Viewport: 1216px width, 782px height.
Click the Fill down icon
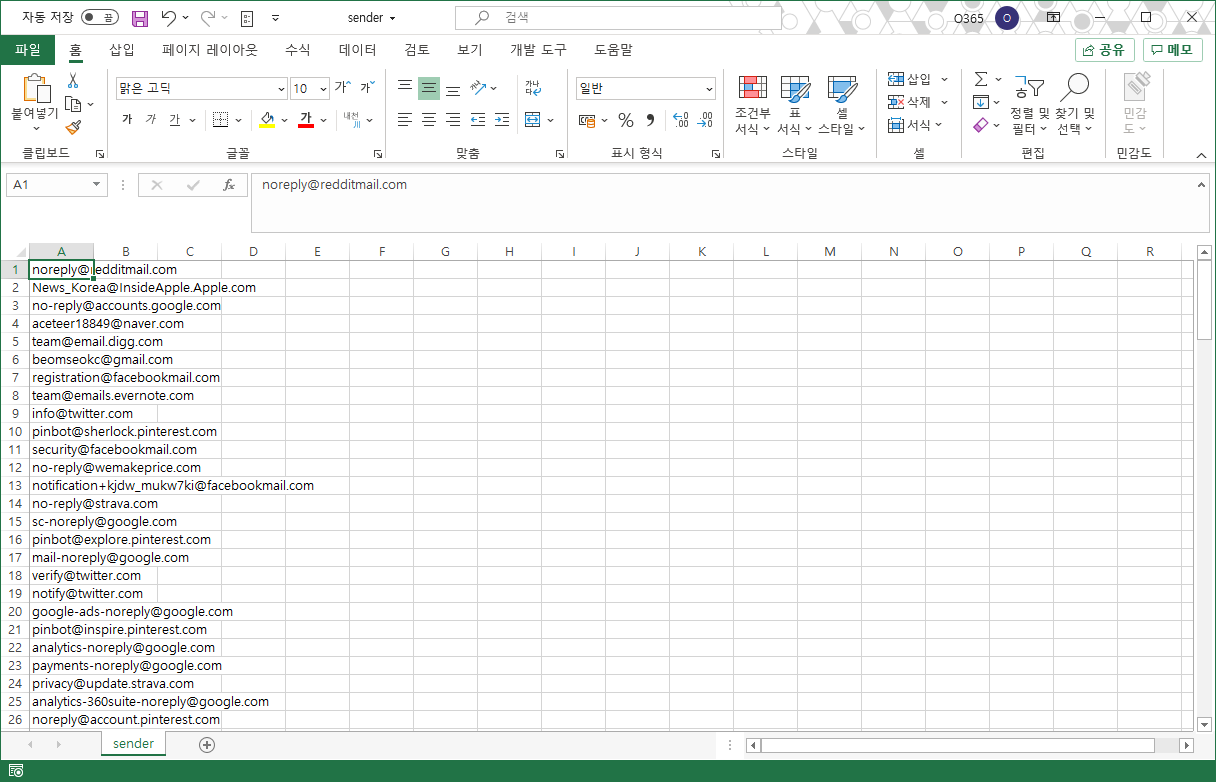tap(981, 102)
